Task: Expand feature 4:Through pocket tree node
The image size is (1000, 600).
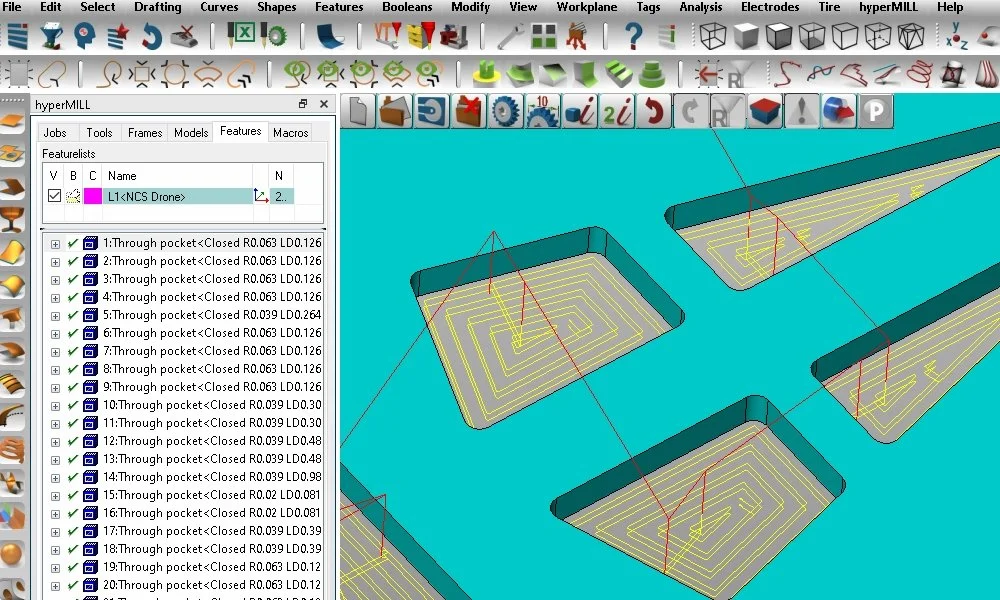Action: (55, 298)
